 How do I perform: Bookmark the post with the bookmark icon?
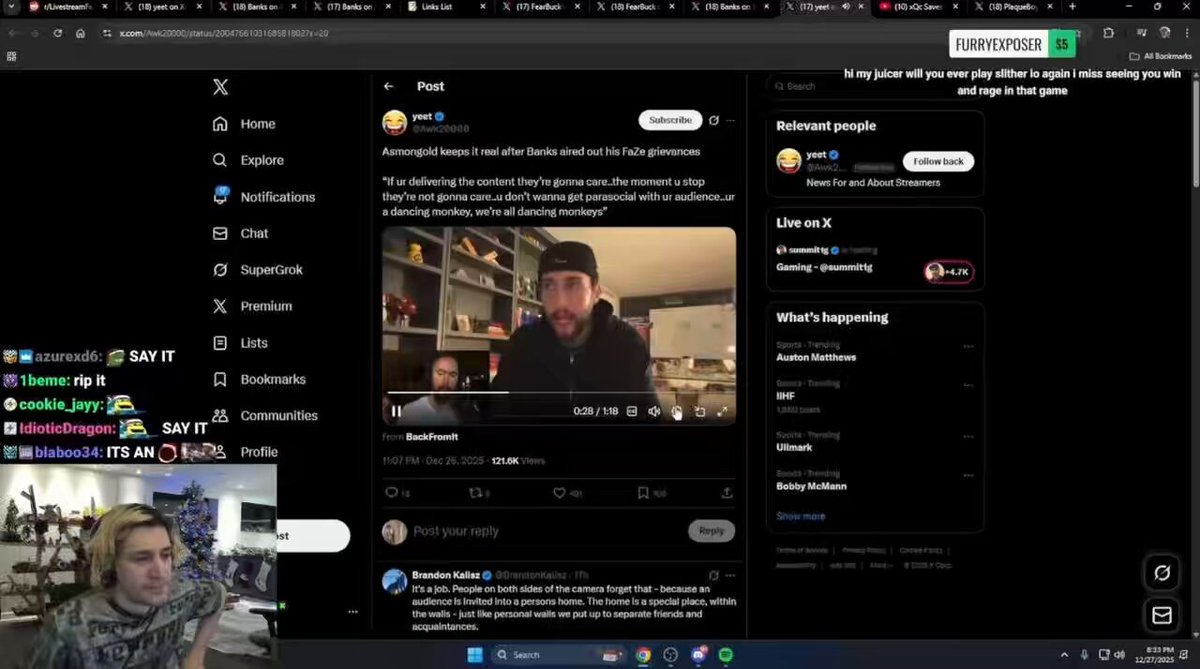[643, 493]
